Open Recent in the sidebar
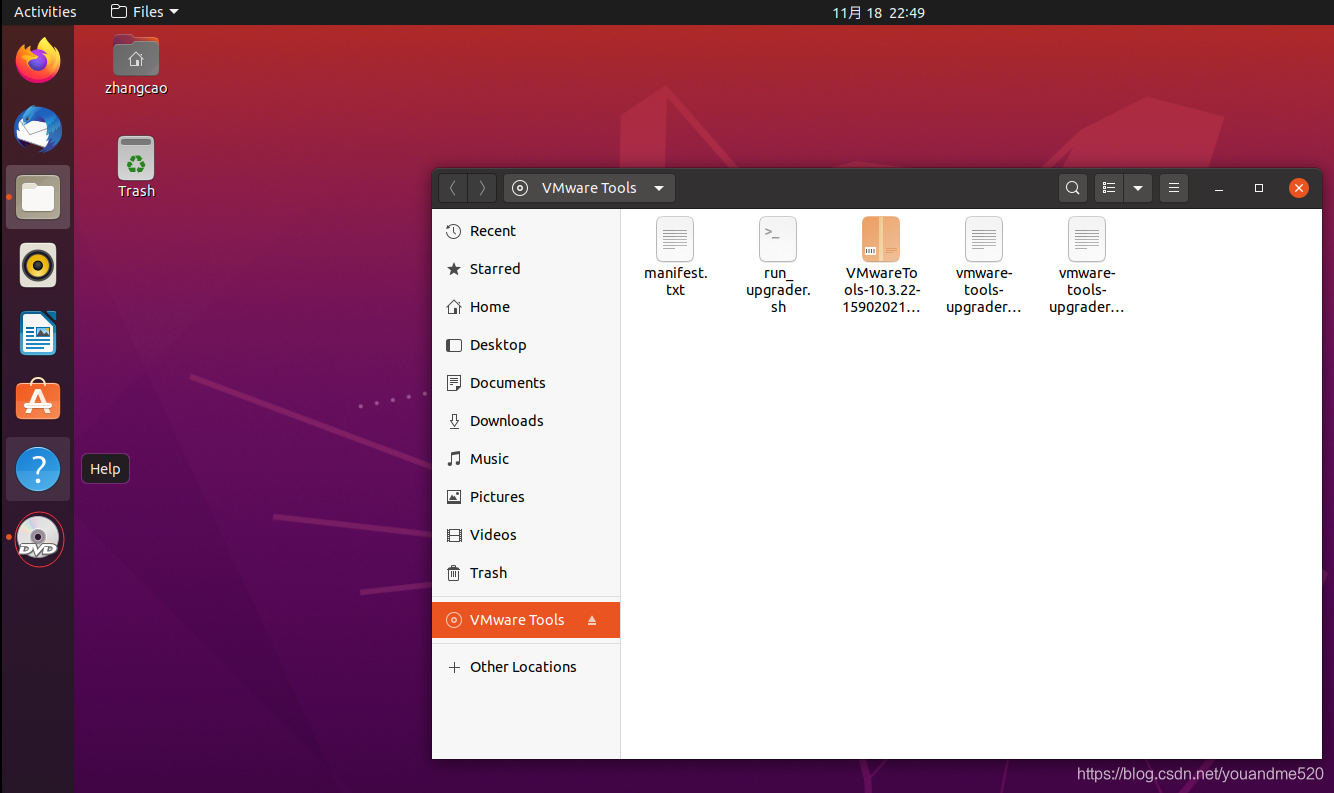 click(526, 231)
